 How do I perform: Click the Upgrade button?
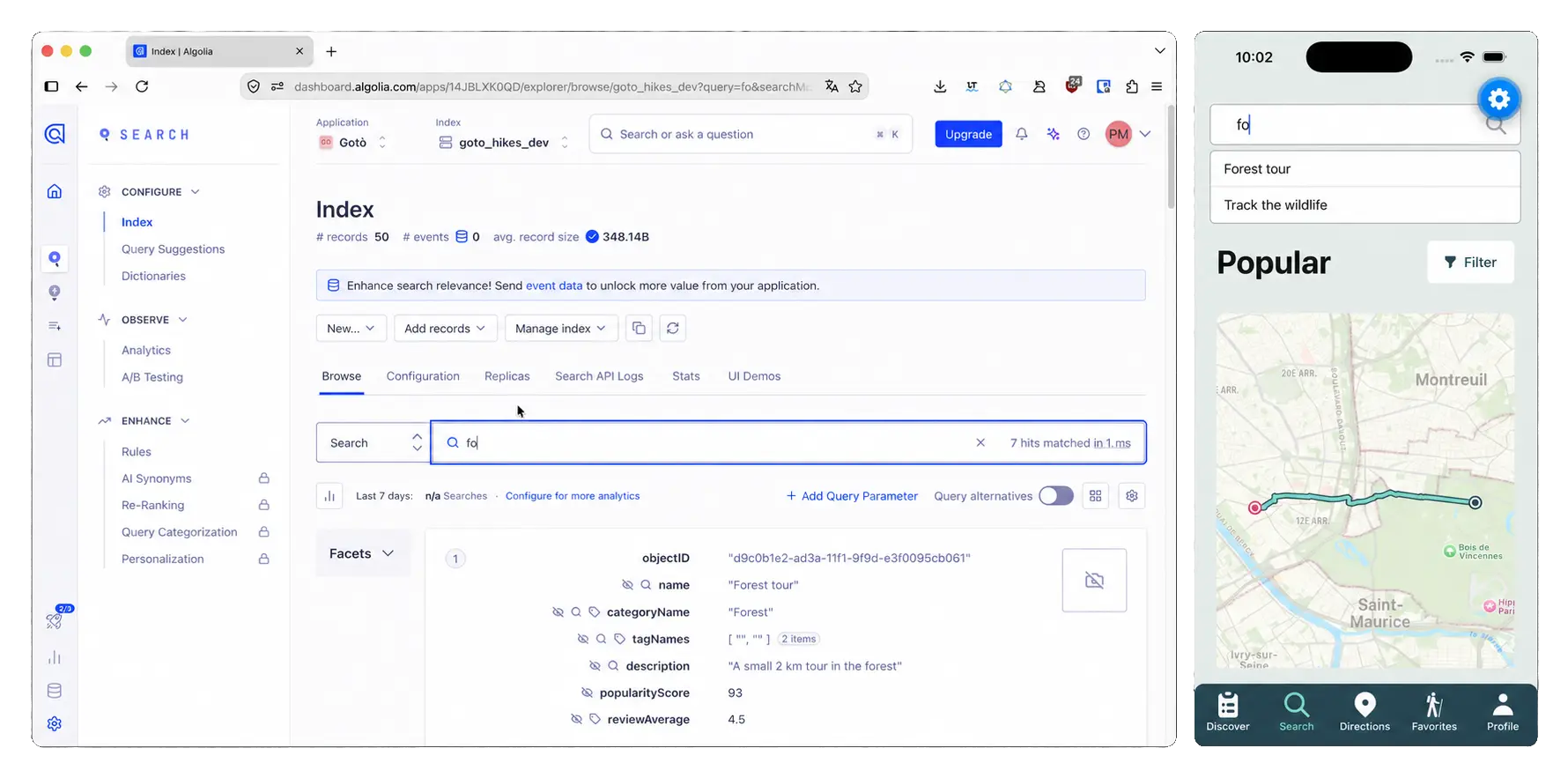(x=968, y=134)
